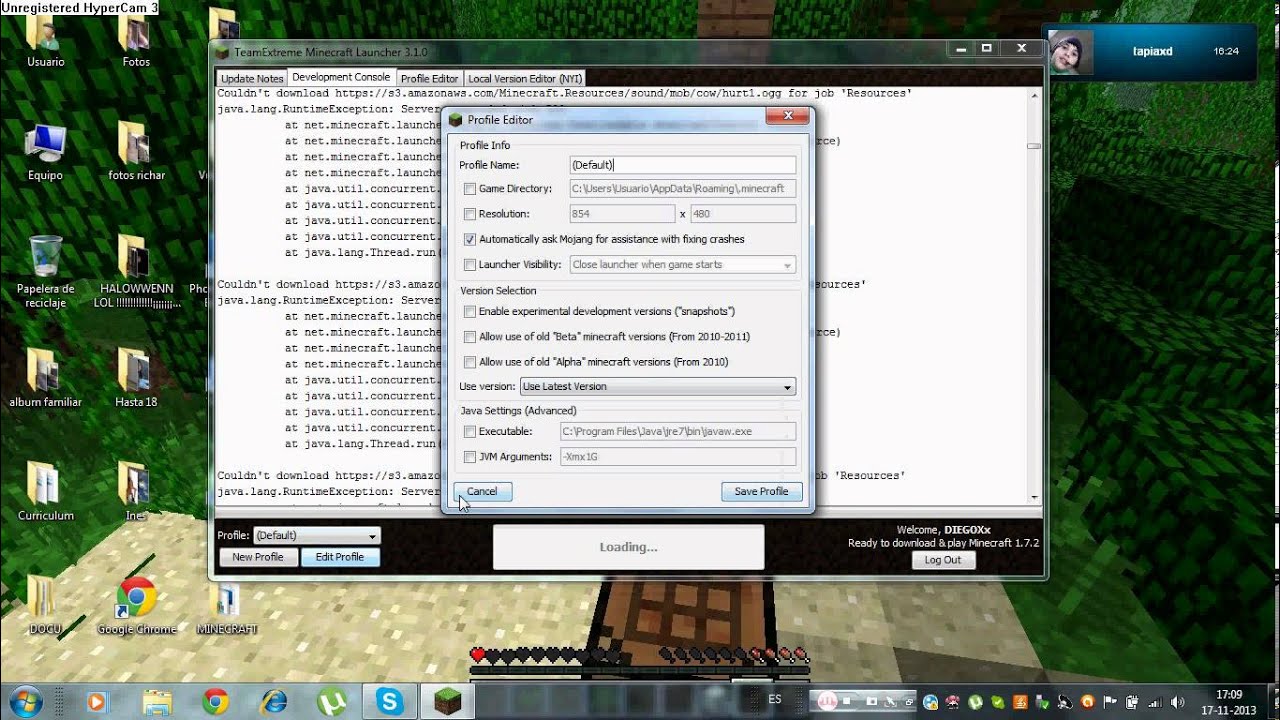Open the MINECRAFT desktop shortcut
The image size is (1280, 720).
point(227,606)
